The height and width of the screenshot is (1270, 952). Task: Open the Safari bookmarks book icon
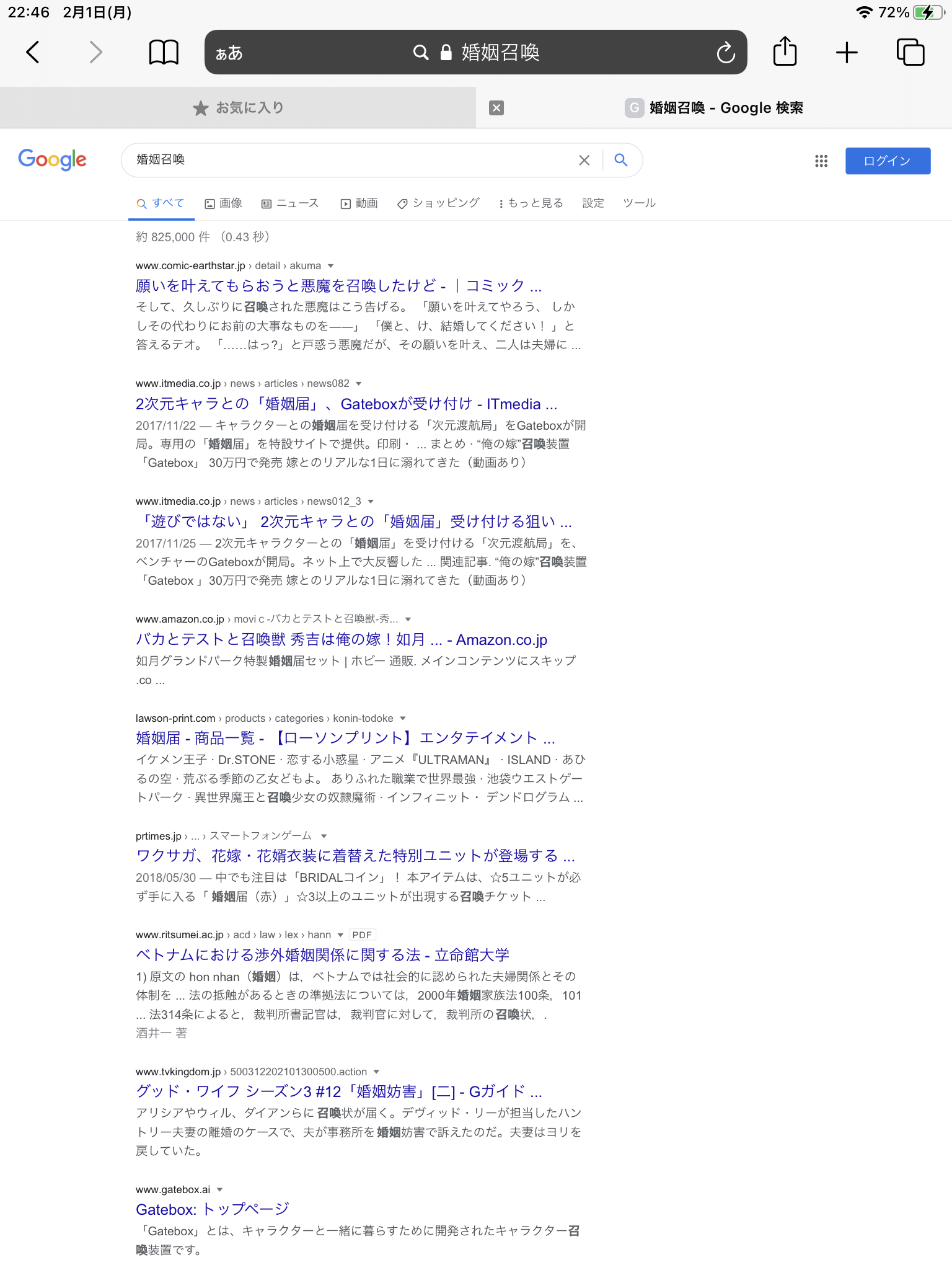point(164,52)
